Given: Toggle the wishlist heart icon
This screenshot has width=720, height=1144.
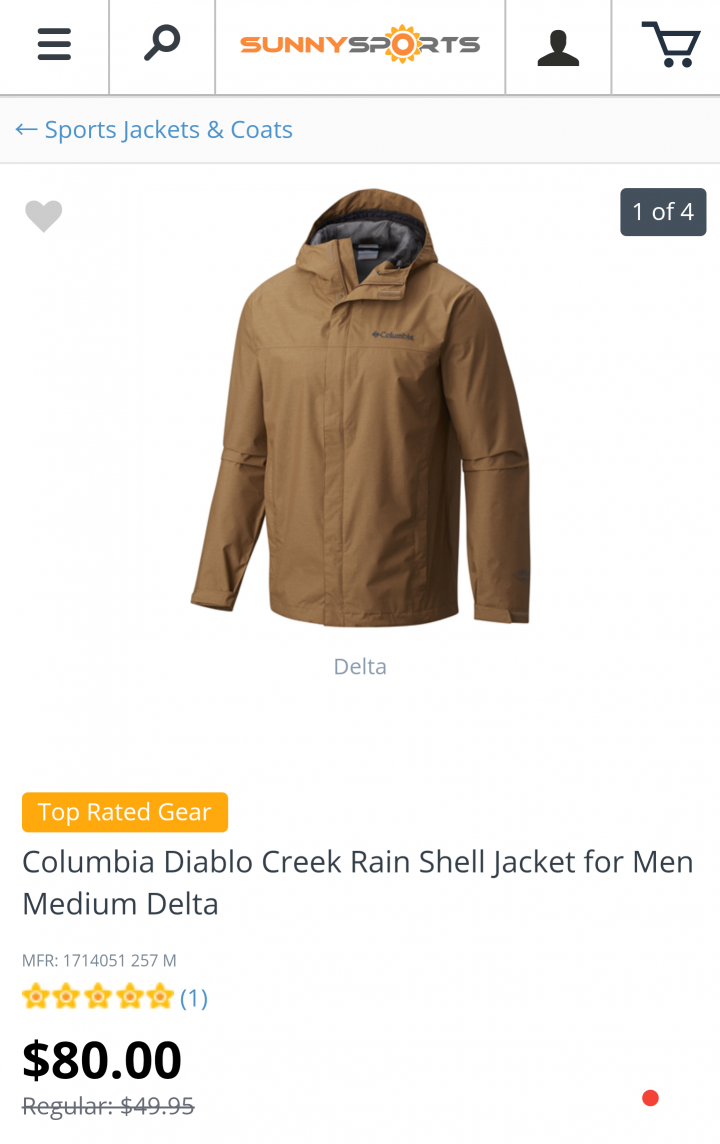Looking at the screenshot, I should (x=44, y=216).
